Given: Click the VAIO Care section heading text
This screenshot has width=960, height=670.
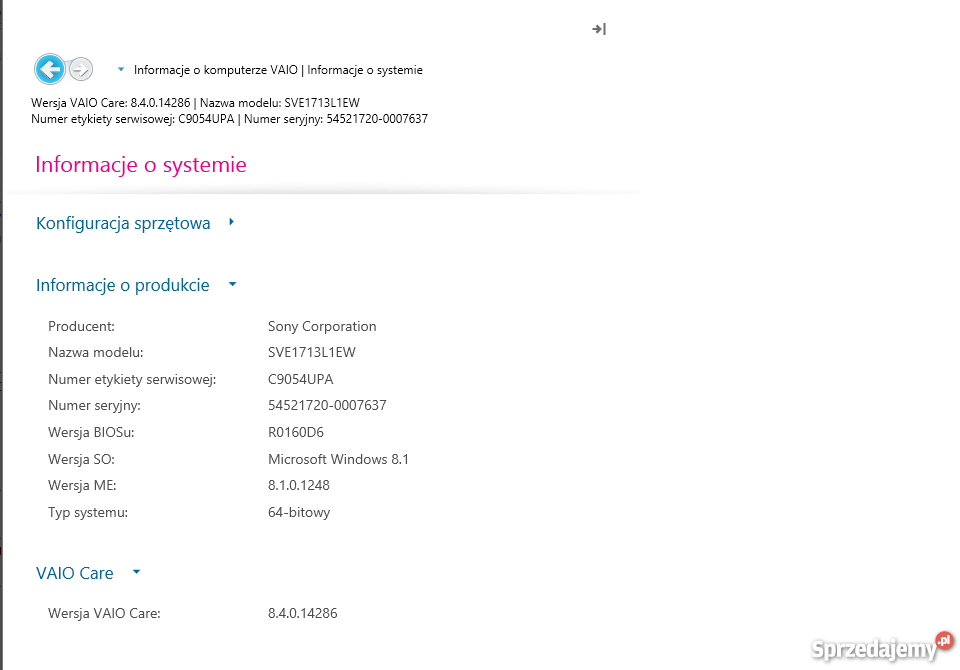Looking at the screenshot, I should (75, 573).
